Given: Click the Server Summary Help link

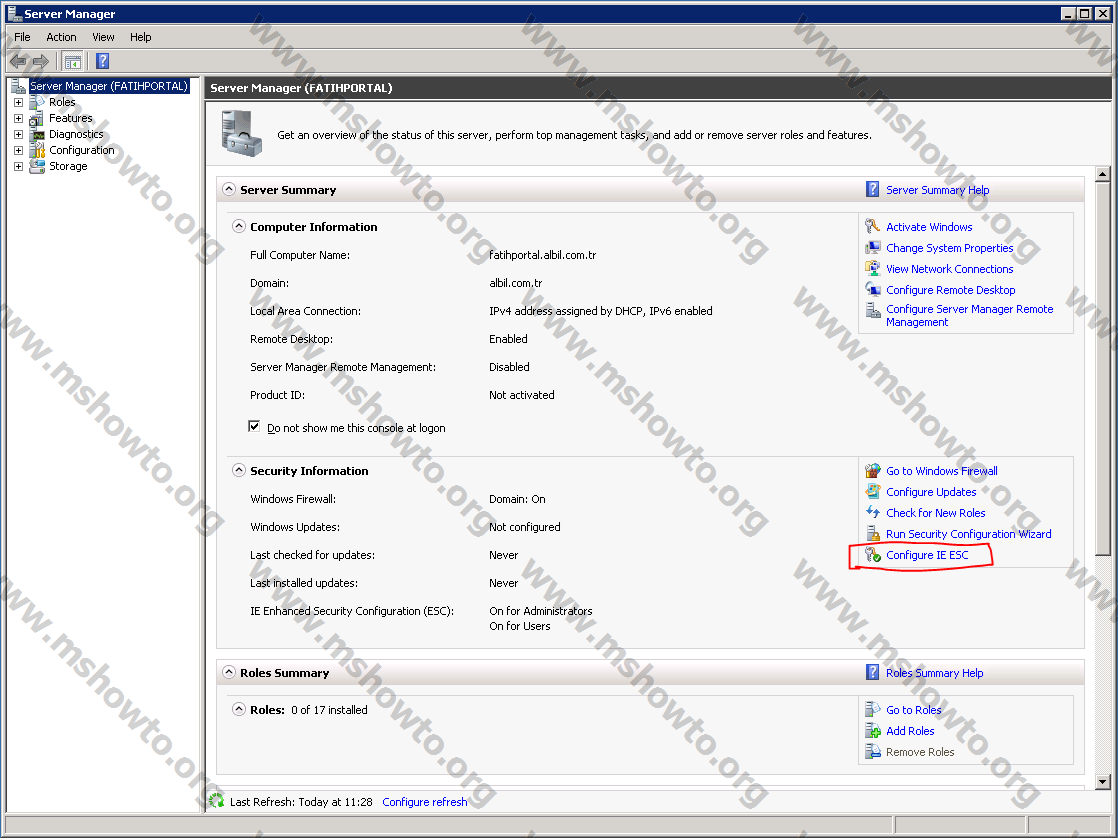Looking at the screenshot, I should point(938,190).
